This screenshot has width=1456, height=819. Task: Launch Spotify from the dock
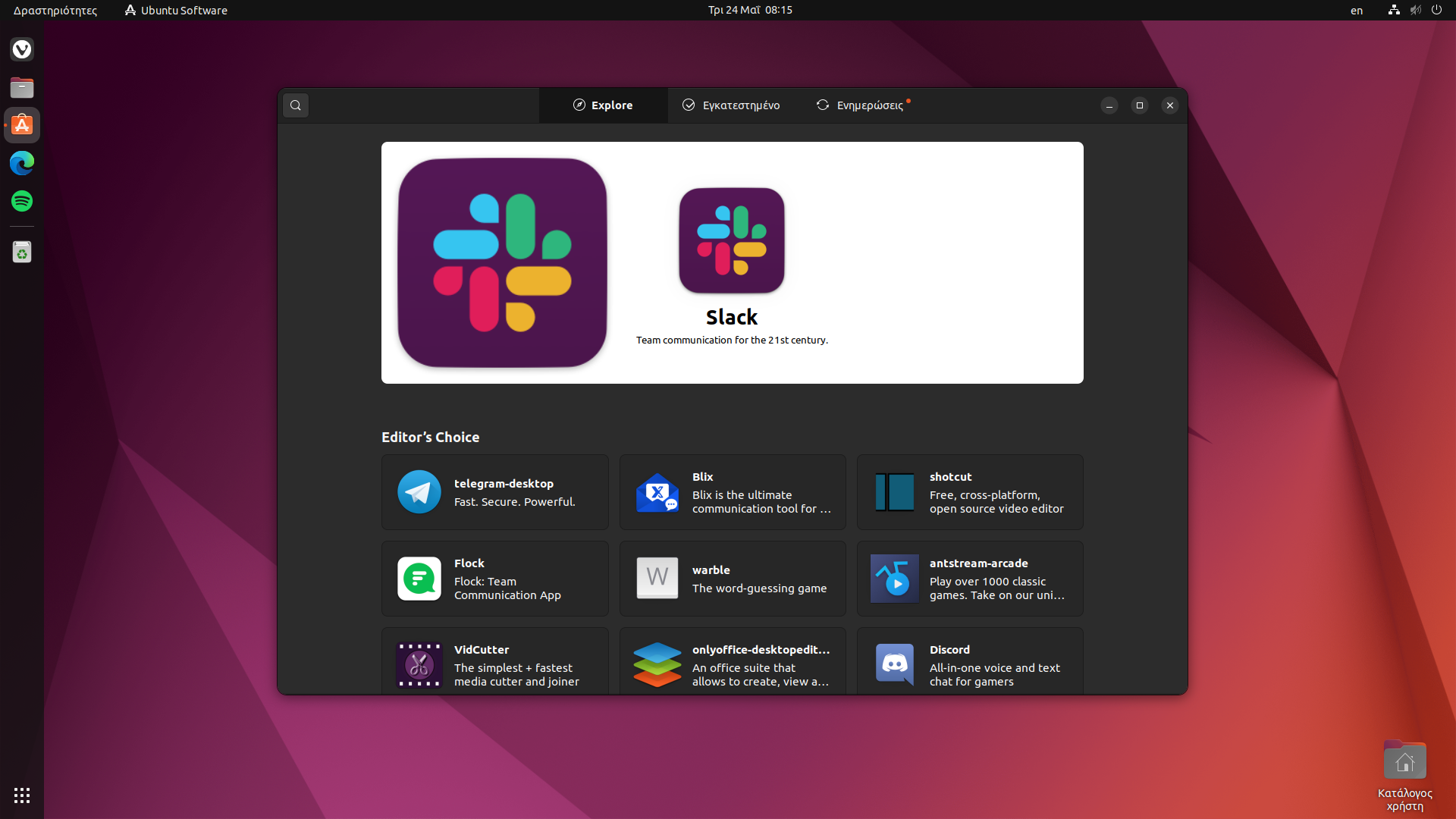click(21, 201)
